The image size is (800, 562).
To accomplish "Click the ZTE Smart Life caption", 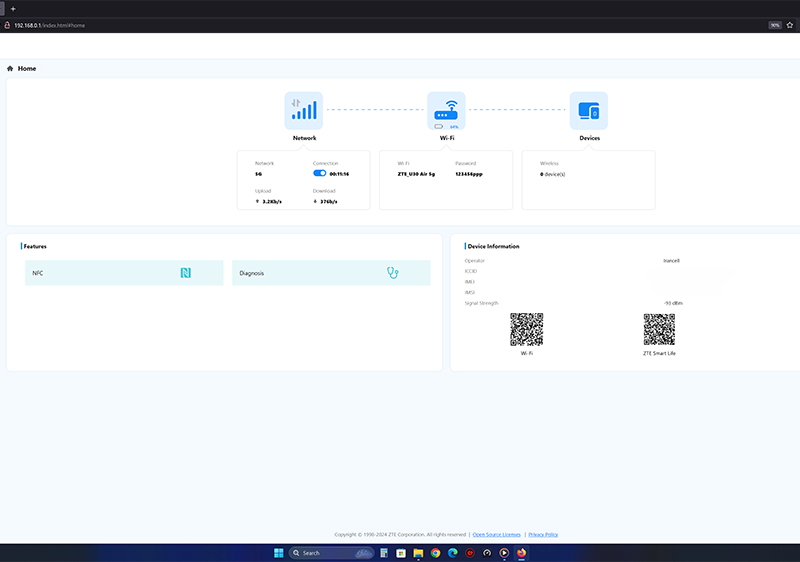I will tap(659, 353).
